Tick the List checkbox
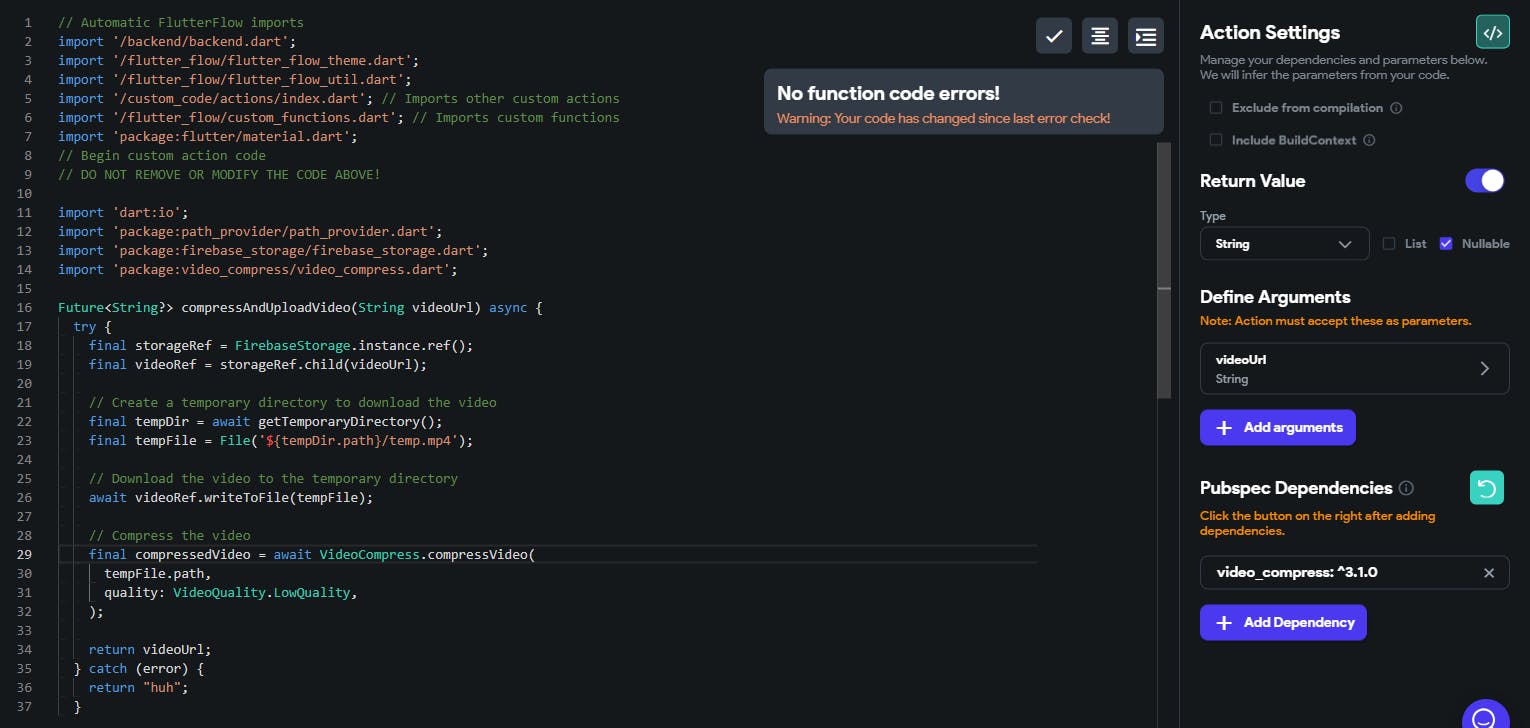The height and width of the screenshot is (728, 1530). tap(1389, 244)
